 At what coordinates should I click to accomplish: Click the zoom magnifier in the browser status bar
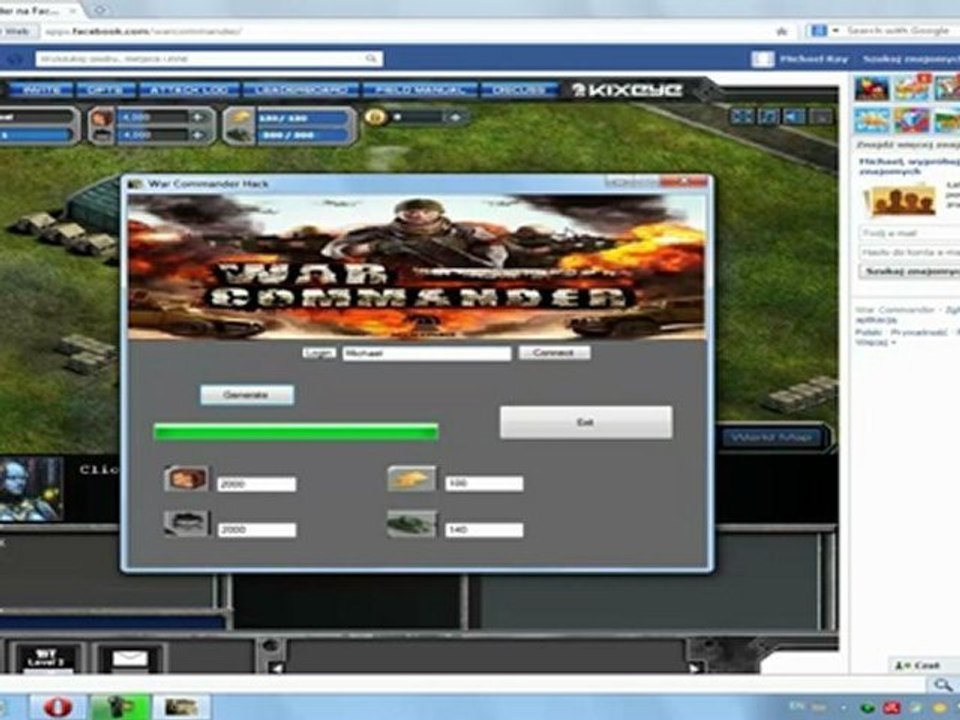pyautogui.click(x=943, y=685)
